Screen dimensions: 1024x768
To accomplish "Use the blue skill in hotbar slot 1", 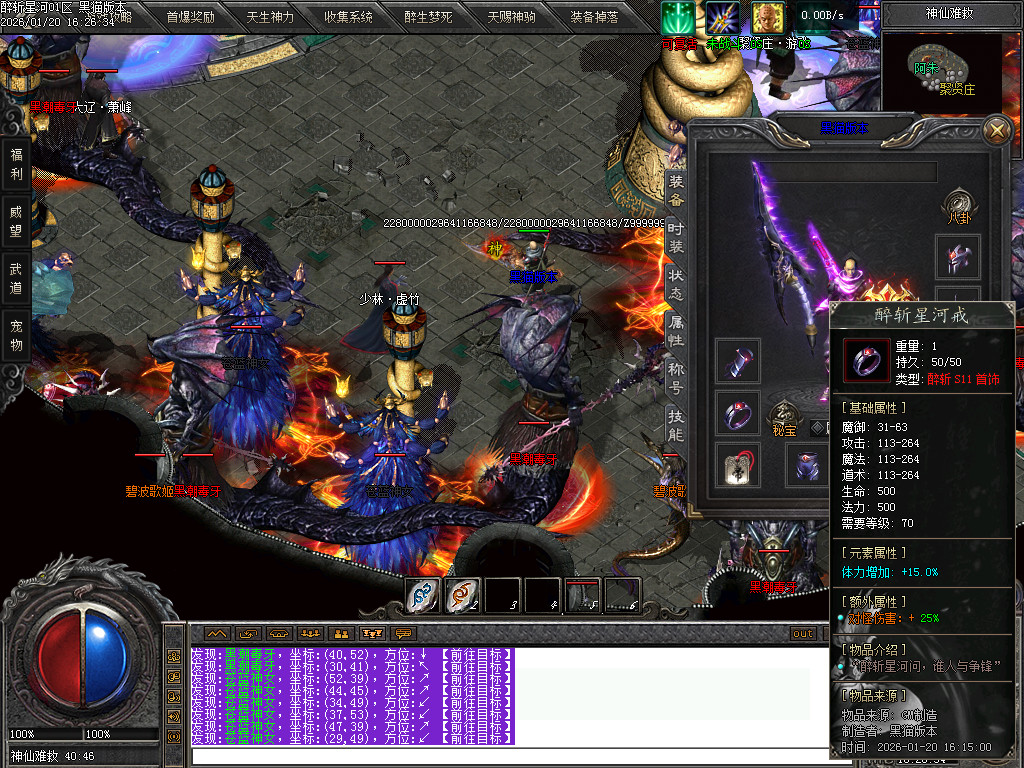I will click(423, 596).
